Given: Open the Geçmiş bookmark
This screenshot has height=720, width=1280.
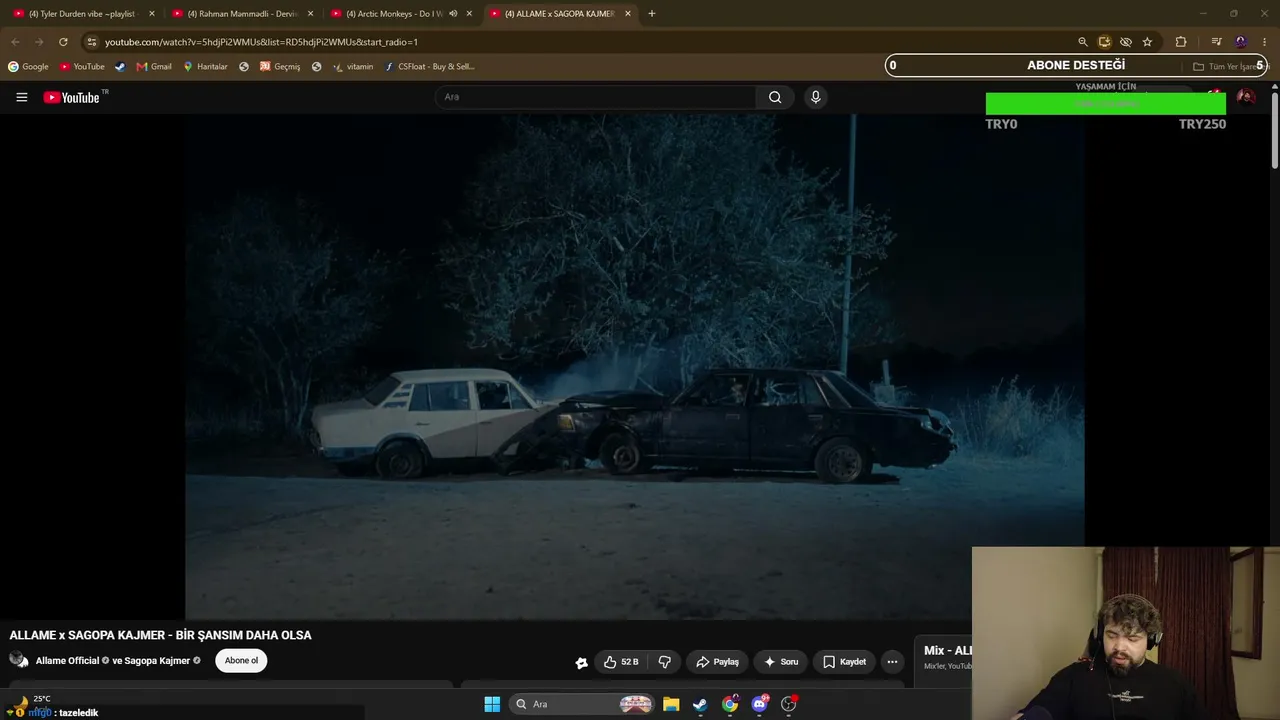Looking at the screenshot, I should [280, 67].
